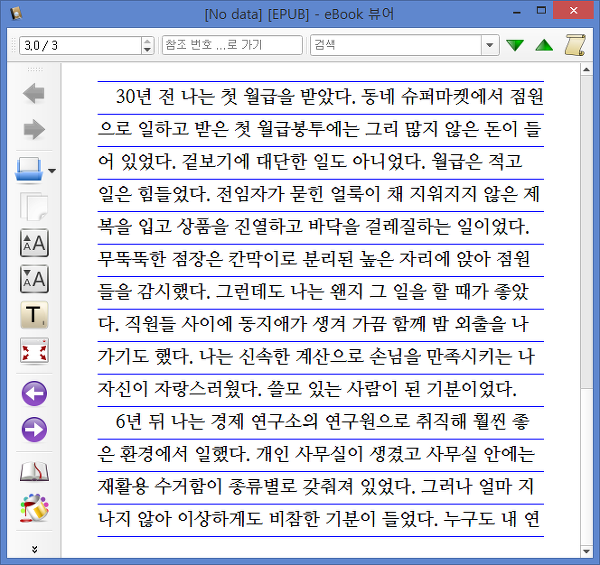This screenshot has height=565, width=600.
Task: Click the text line starting '6년 뒤 나는'
Action: [x=322, y=422]
